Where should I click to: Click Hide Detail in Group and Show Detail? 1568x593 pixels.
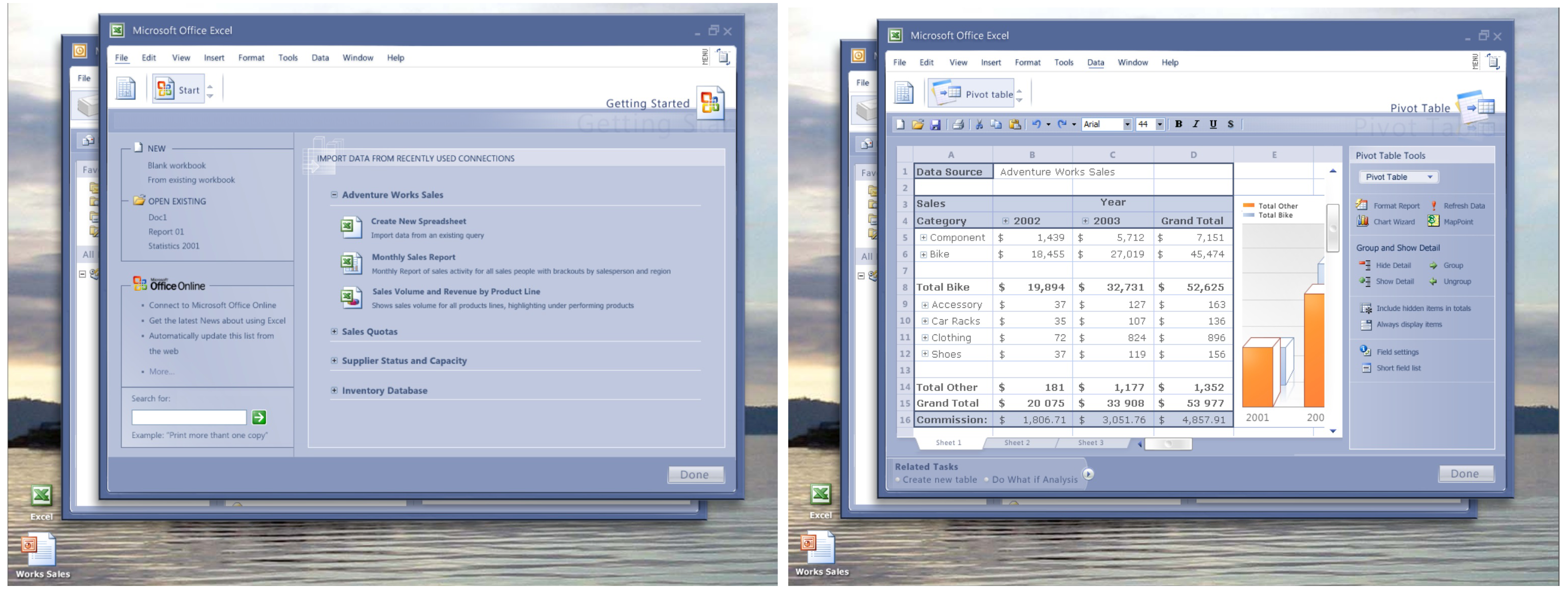[1385, 266]
